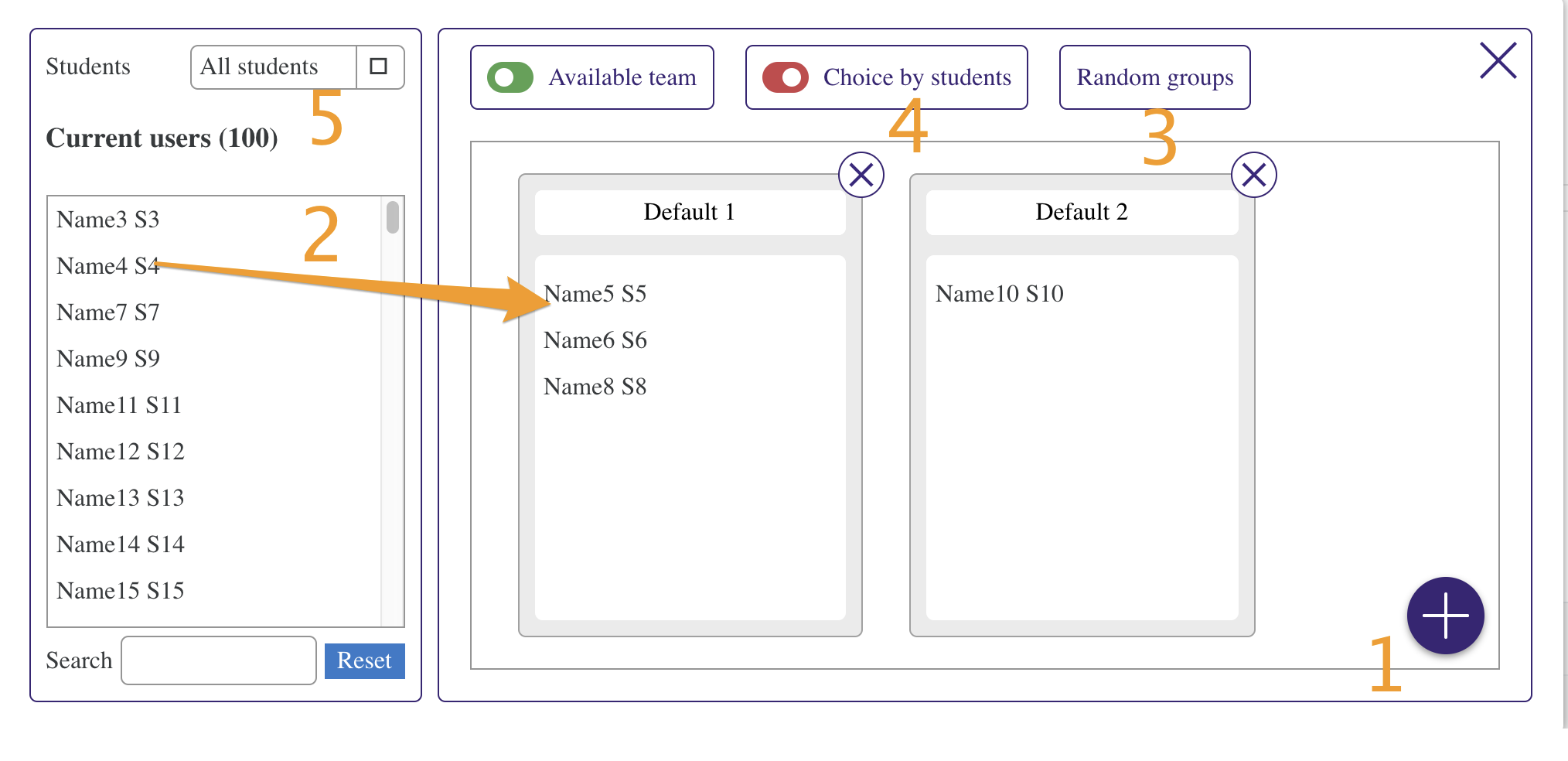
Task: Click the plus icon to add a new group
Action: click(1444, 615)
